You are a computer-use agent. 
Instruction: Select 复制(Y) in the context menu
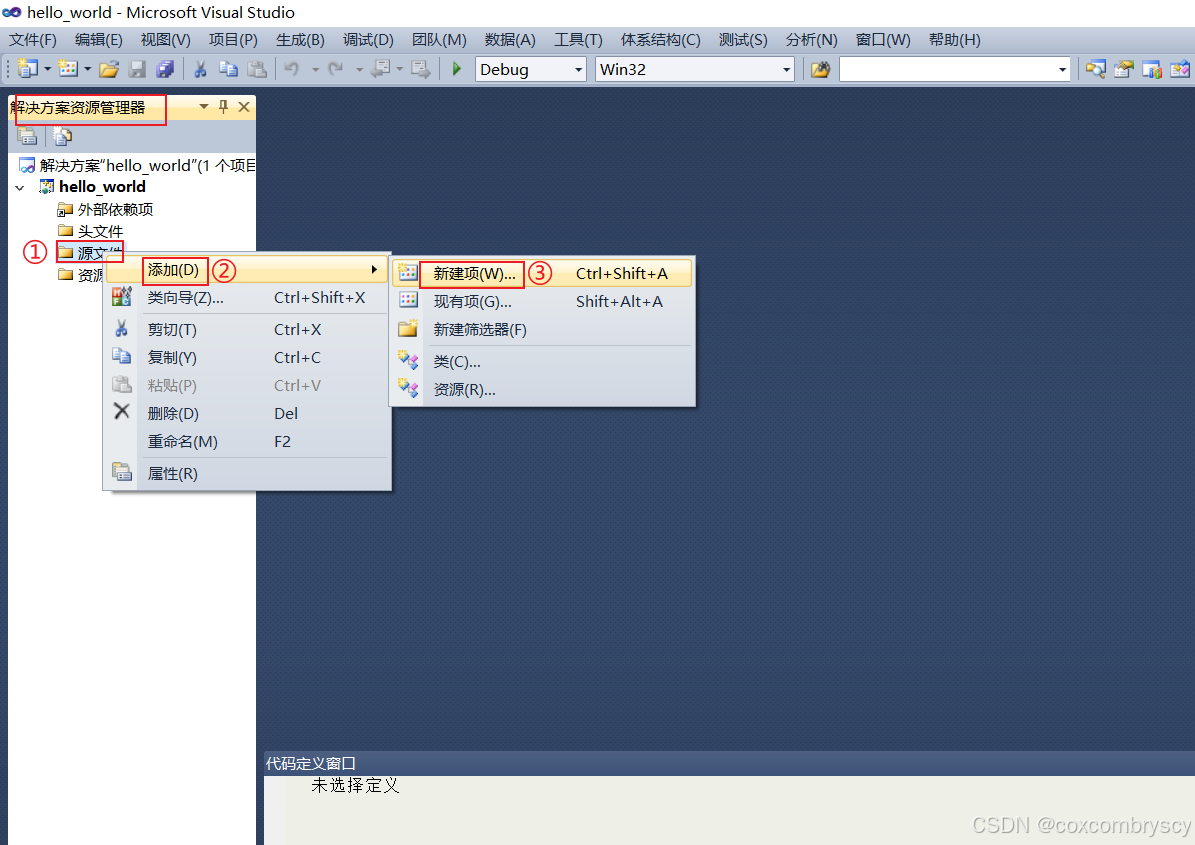[x=247, y=357]
